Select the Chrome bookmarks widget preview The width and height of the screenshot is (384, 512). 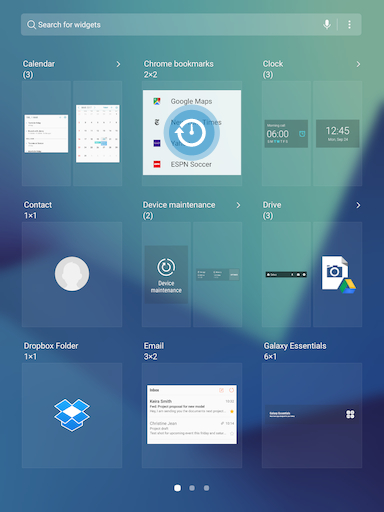(192, 133)
